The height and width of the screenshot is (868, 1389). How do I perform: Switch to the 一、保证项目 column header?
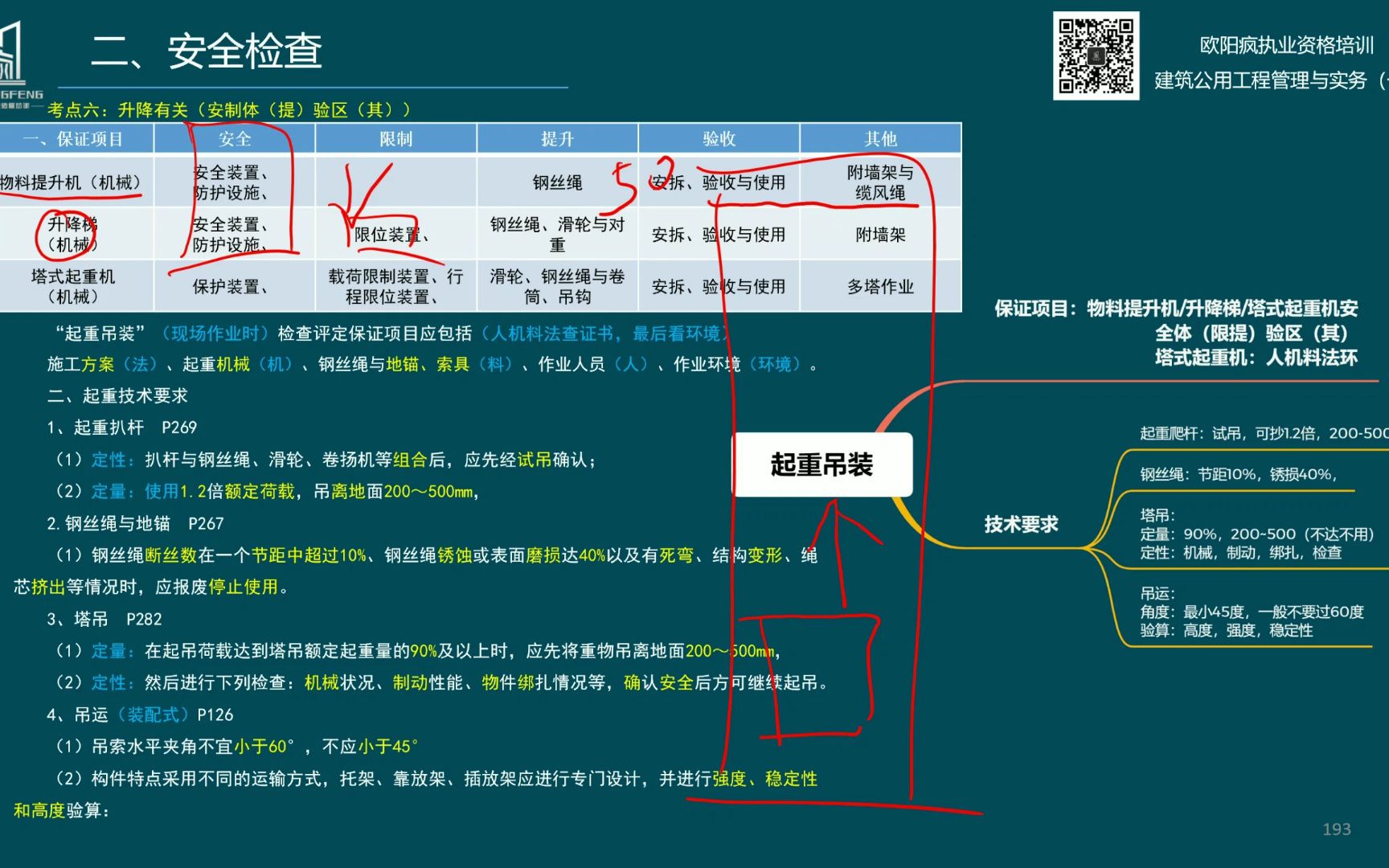(x=76, y=137)
